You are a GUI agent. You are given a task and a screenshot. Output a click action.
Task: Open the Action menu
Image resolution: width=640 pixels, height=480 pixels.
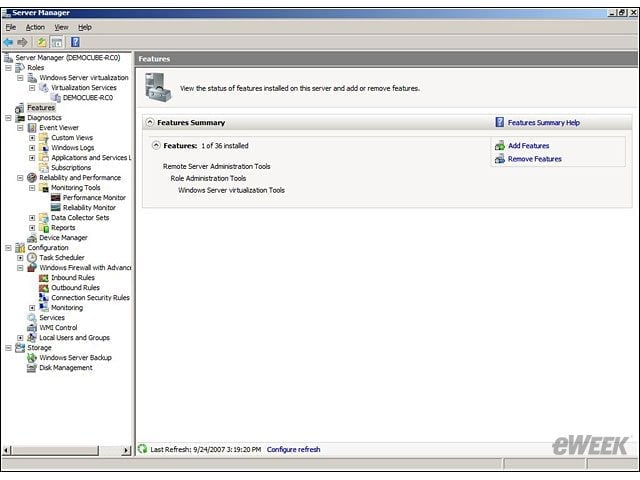tap(35, 27)
